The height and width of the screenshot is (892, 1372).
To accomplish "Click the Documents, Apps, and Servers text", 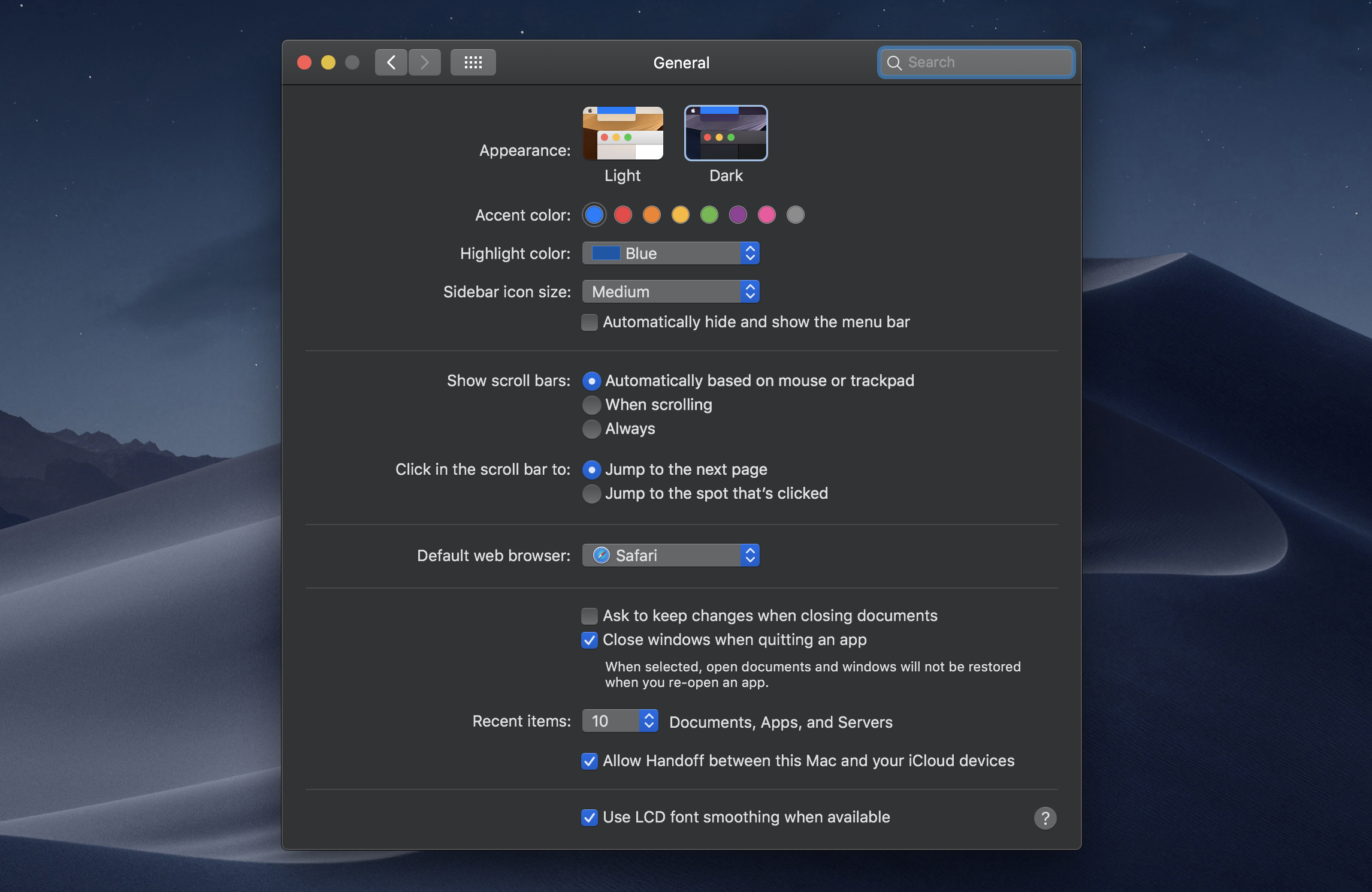I will coord(781,722).
